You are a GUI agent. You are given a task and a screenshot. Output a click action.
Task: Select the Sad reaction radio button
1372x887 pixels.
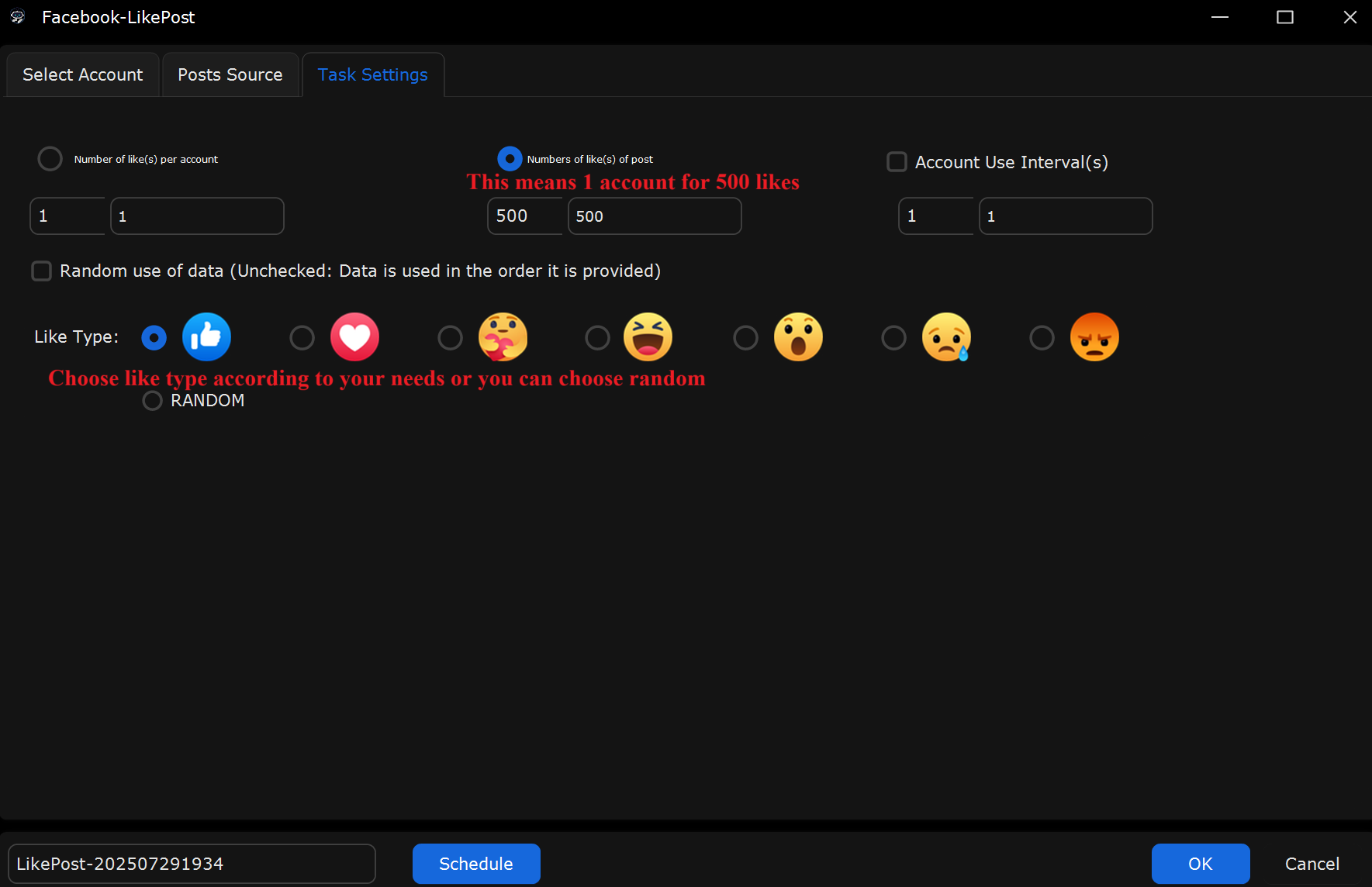pos(893,337)
